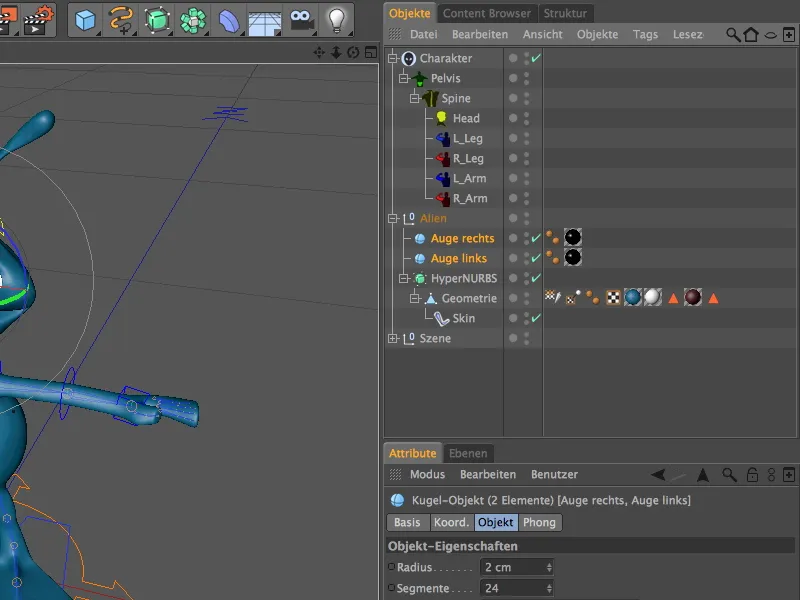This screenshot has height=600, width=800.
Task: Open the Datei menu
Action: [423, 35]
